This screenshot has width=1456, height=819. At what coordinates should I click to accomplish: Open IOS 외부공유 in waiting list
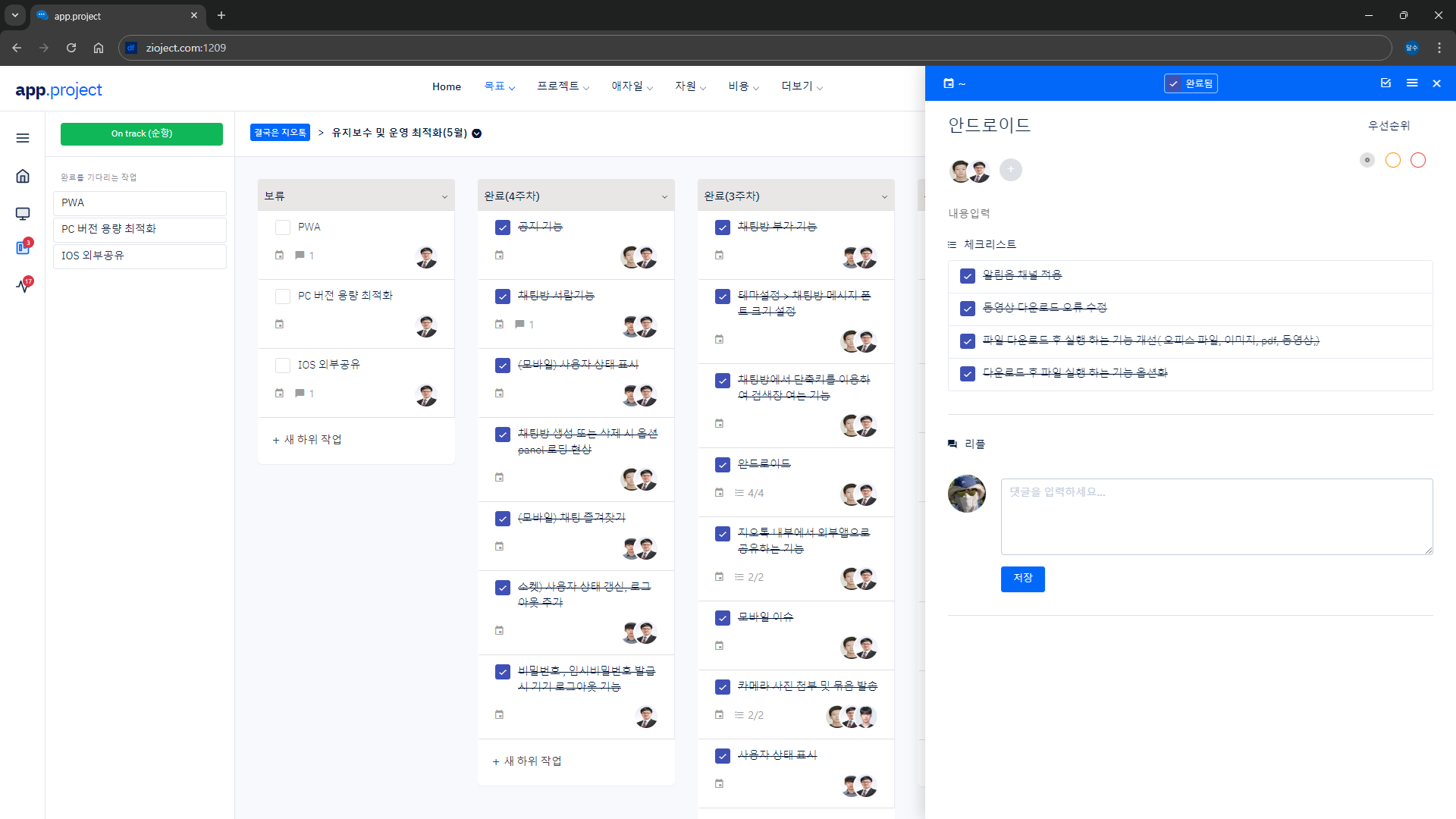pos(140,256)
